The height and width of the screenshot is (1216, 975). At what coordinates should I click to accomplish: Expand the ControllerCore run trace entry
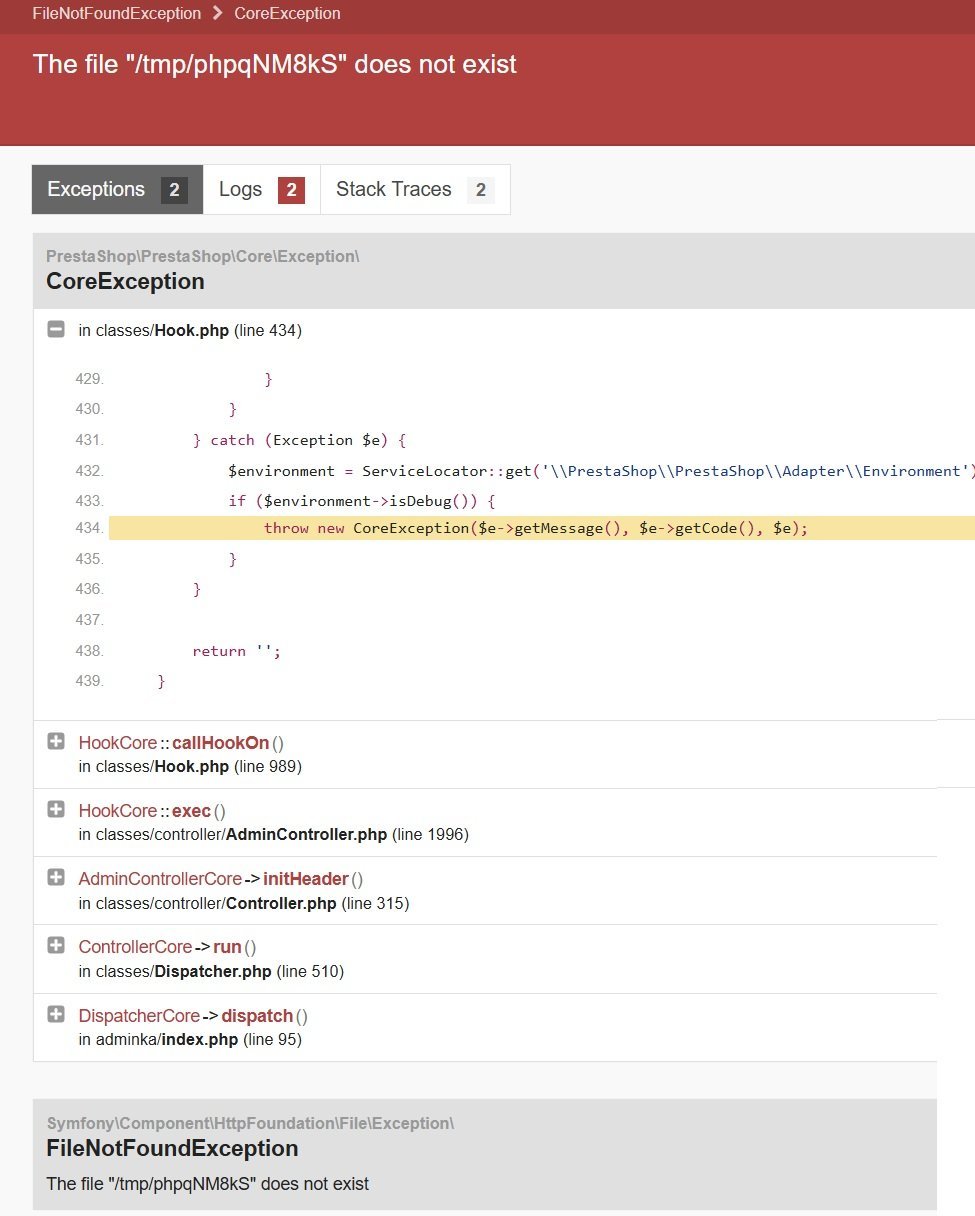56,945
